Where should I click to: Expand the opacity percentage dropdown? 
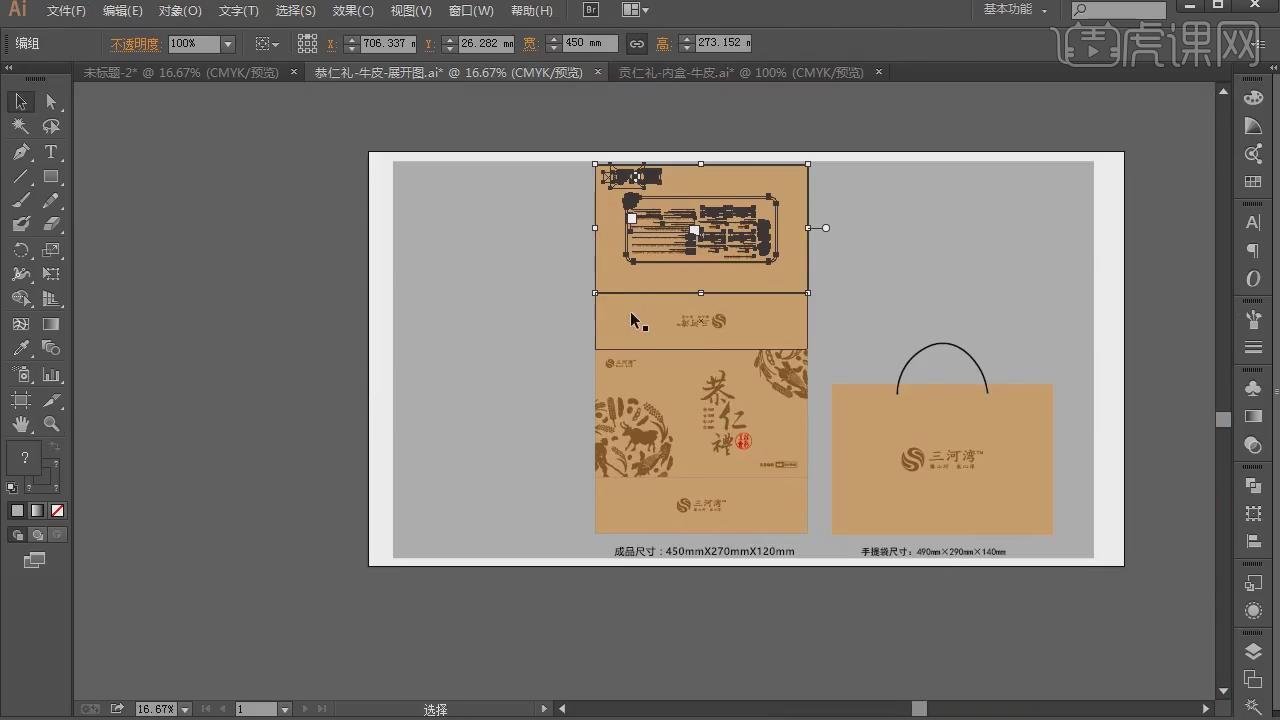click(227, 44)
